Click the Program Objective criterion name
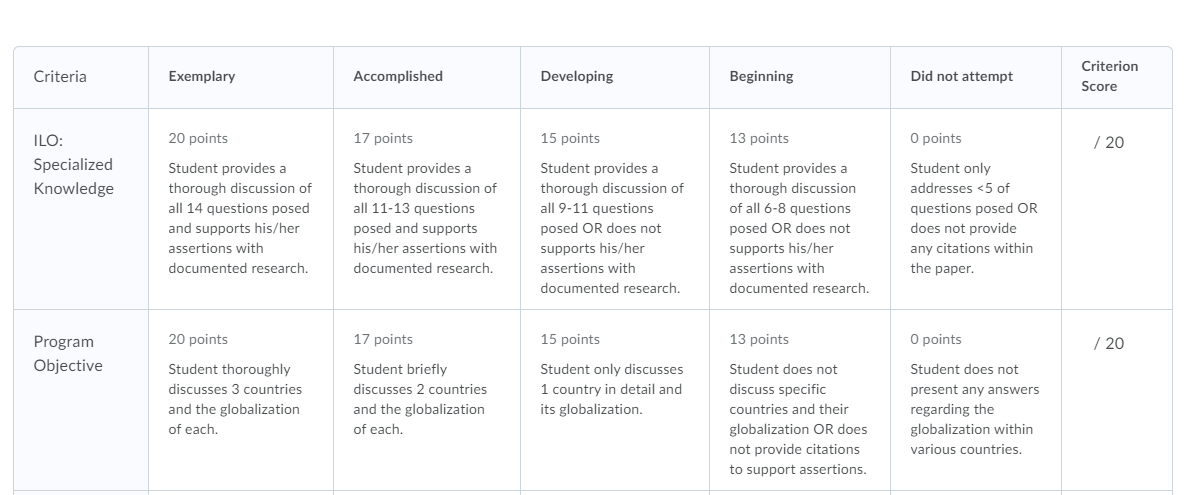 68,354
